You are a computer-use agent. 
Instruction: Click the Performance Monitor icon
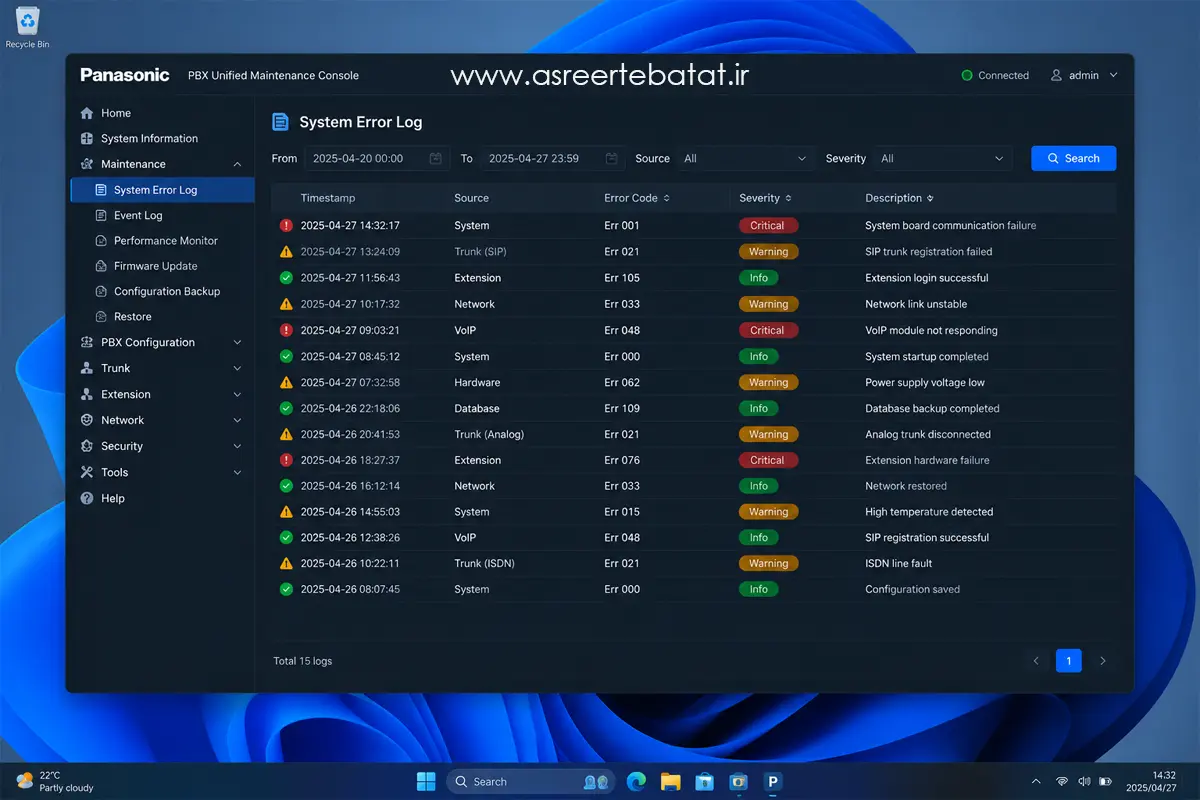click(100, 241)
